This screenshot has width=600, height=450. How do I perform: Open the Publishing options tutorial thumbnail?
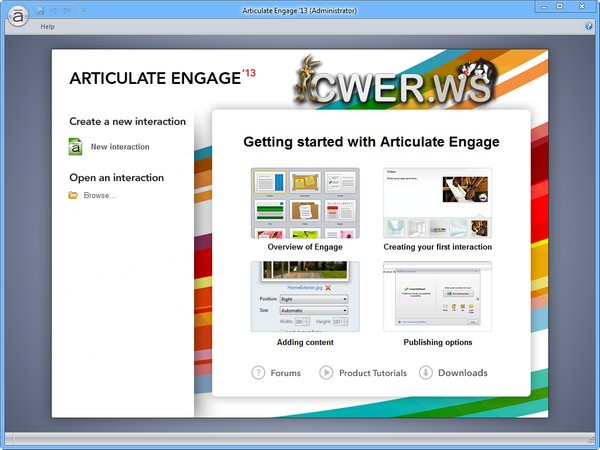click(x=437, y=297)
